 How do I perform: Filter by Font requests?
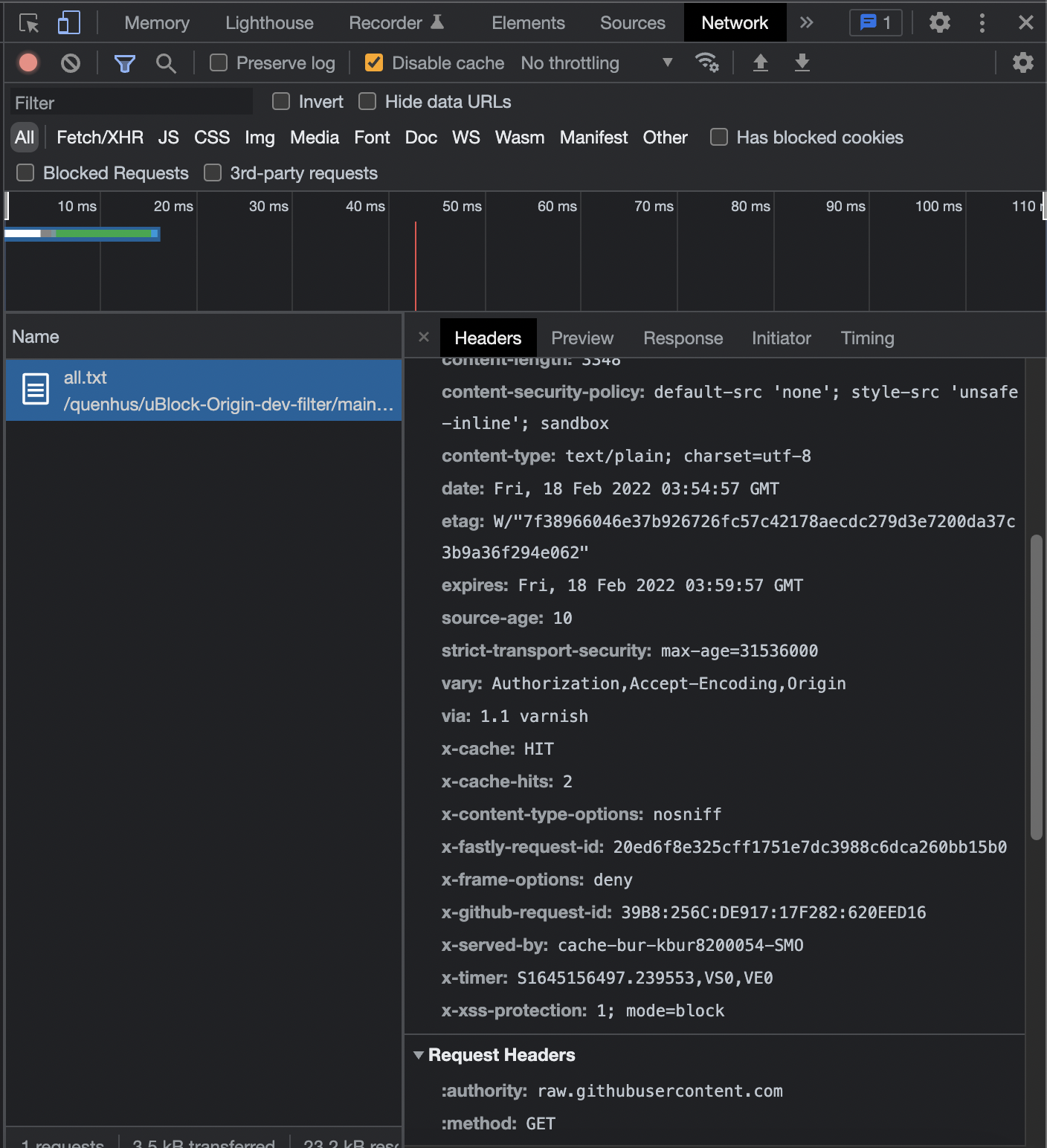tap(372, 138)
